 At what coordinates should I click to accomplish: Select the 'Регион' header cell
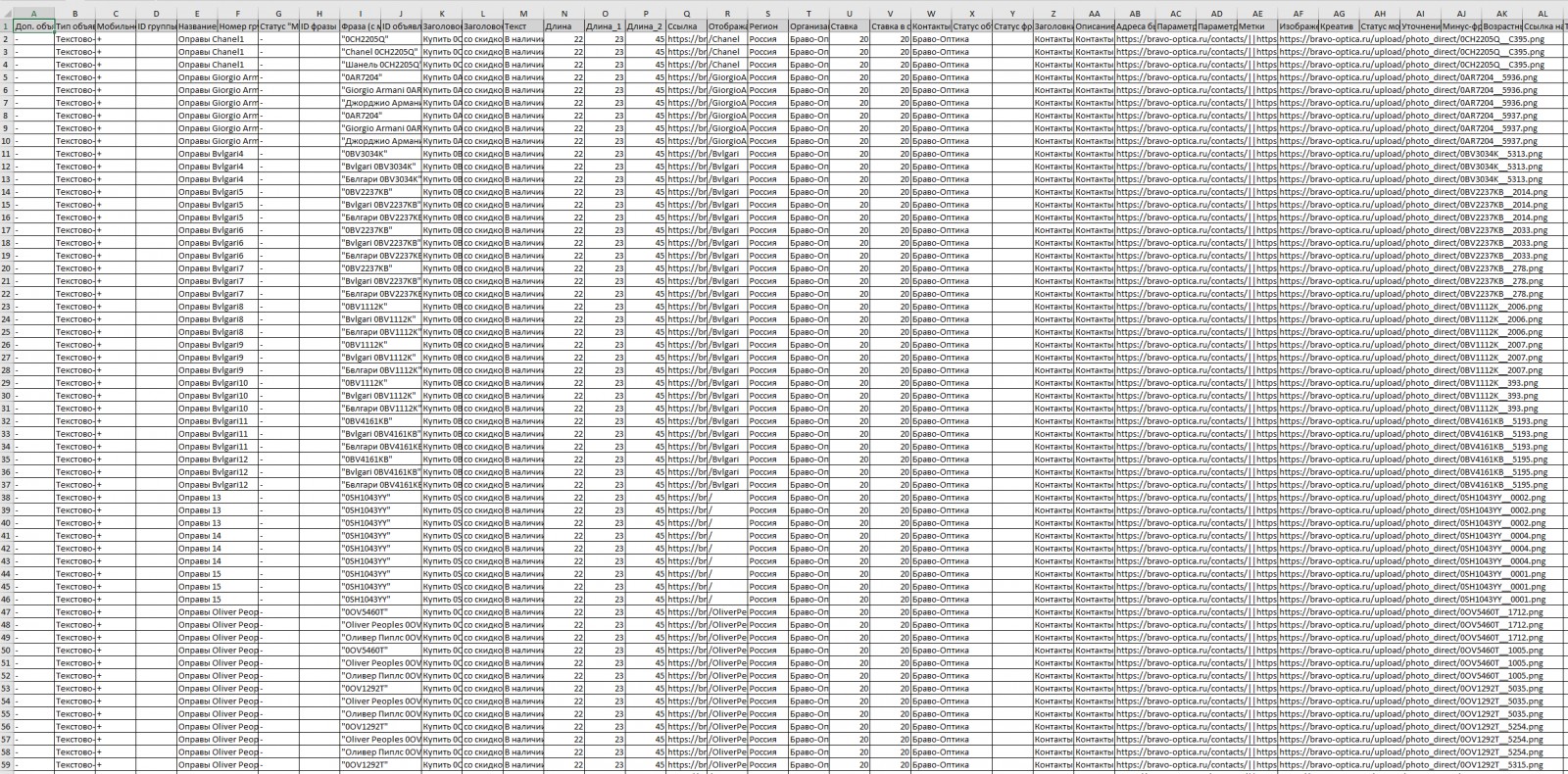tap(767, 26)
